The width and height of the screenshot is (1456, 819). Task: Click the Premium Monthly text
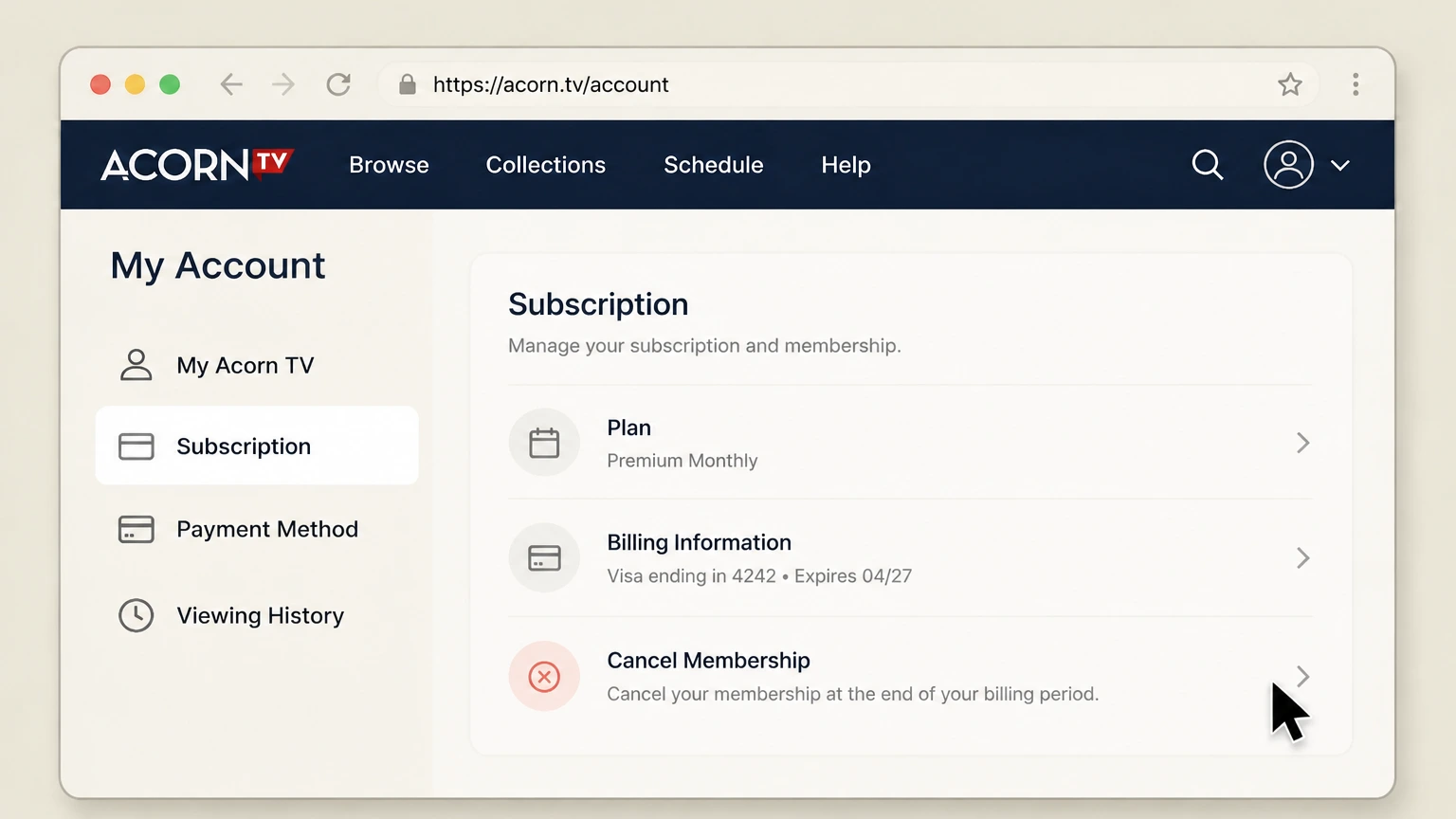click(x=682, y=461)
